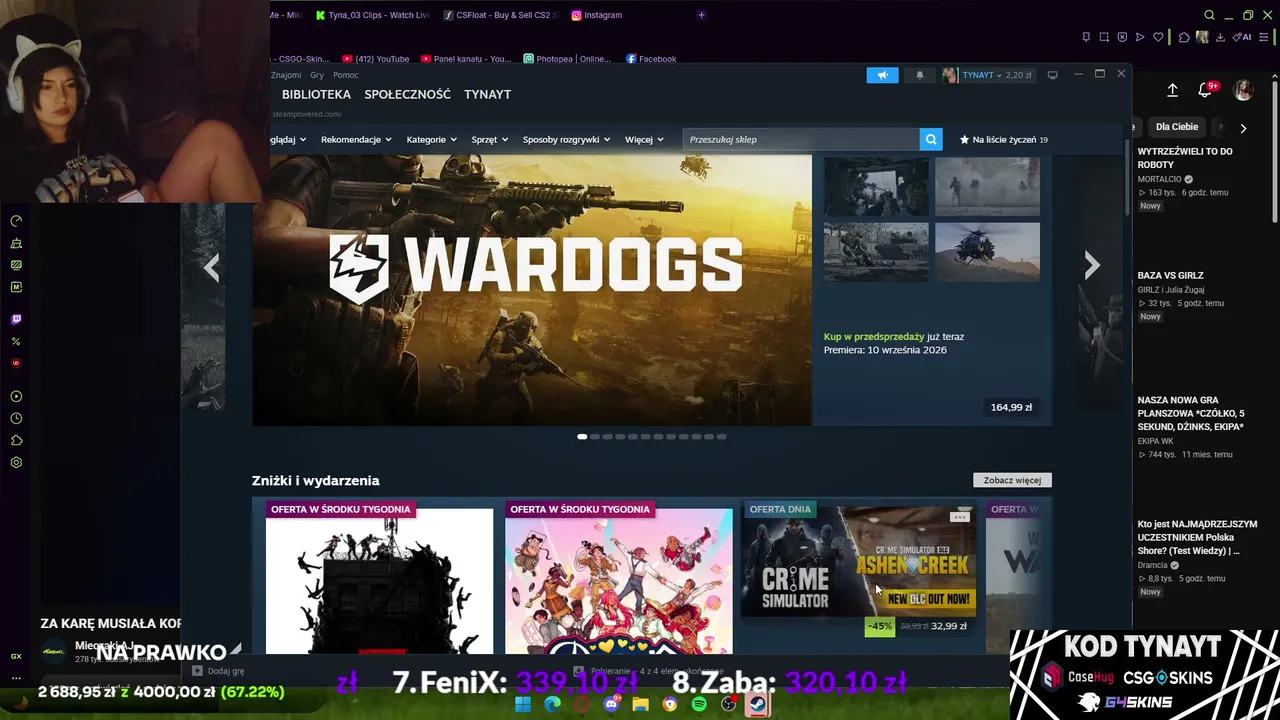Expand the Sposoby rozgrywki dropdown
The width and height of the screenshot is (1280, 720).
(566, 140)
